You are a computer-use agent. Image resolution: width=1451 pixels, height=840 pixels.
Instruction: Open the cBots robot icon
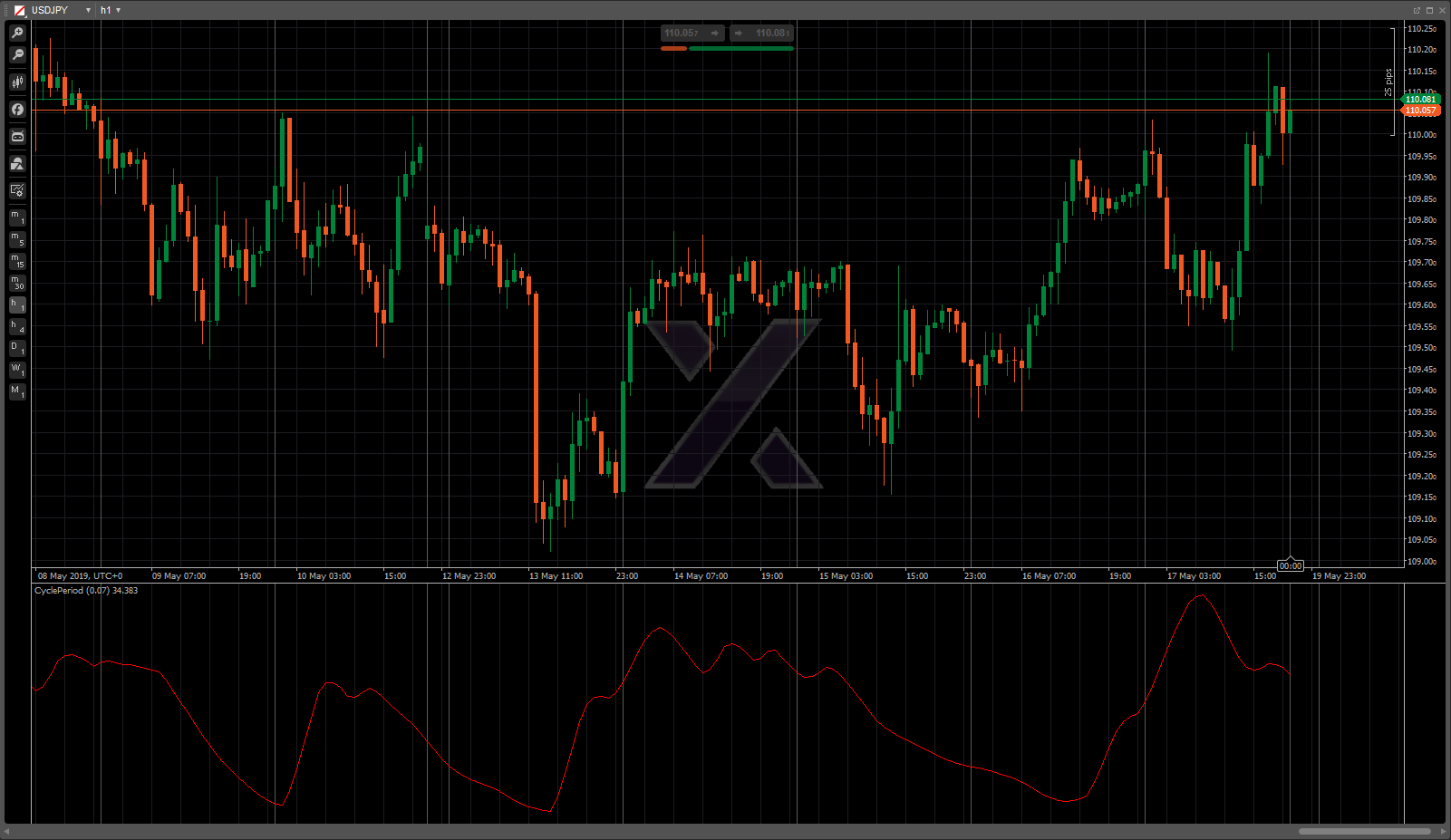(x=17, y=137)
